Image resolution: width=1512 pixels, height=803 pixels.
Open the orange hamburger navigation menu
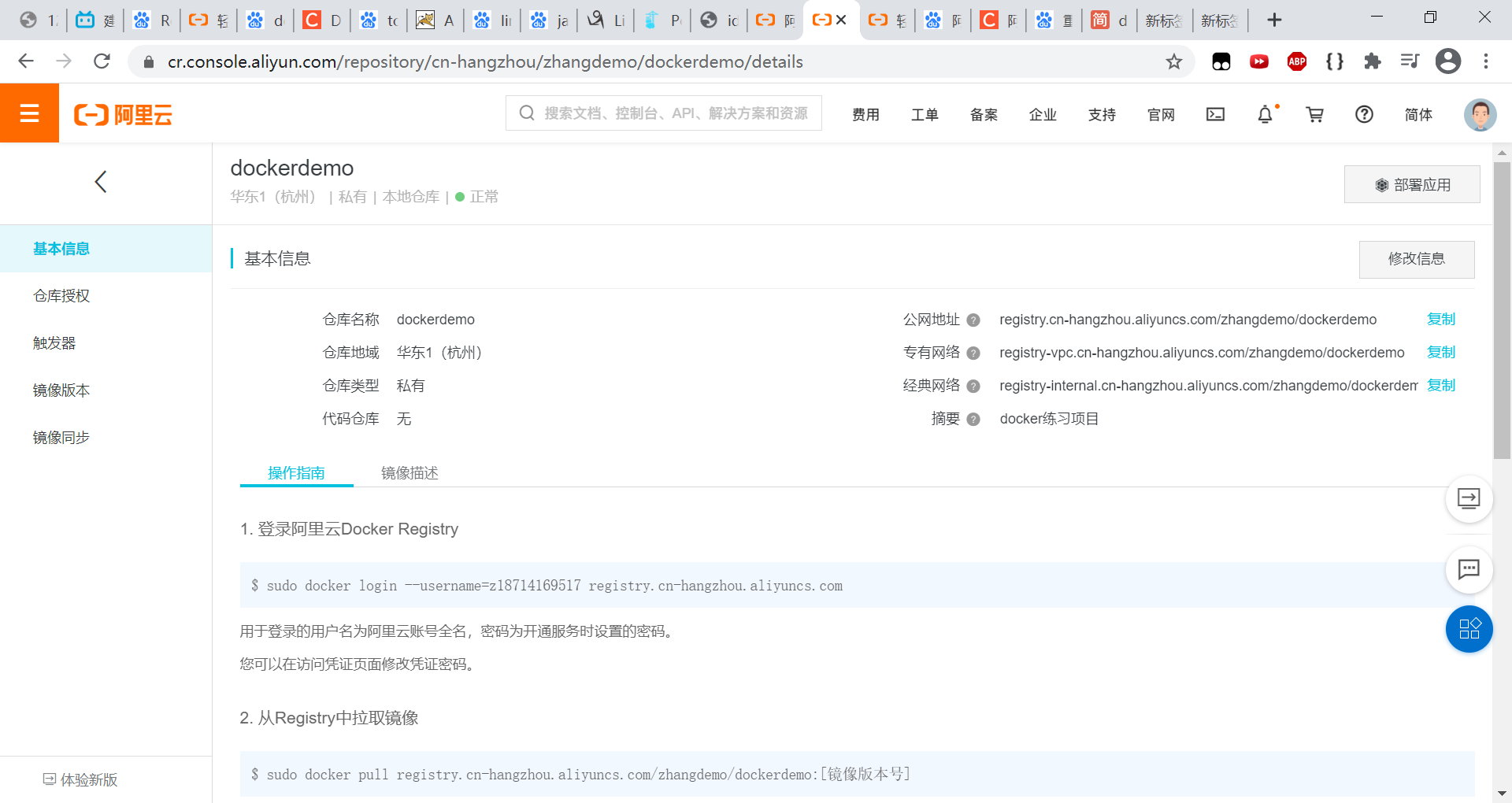click(29, 113)
